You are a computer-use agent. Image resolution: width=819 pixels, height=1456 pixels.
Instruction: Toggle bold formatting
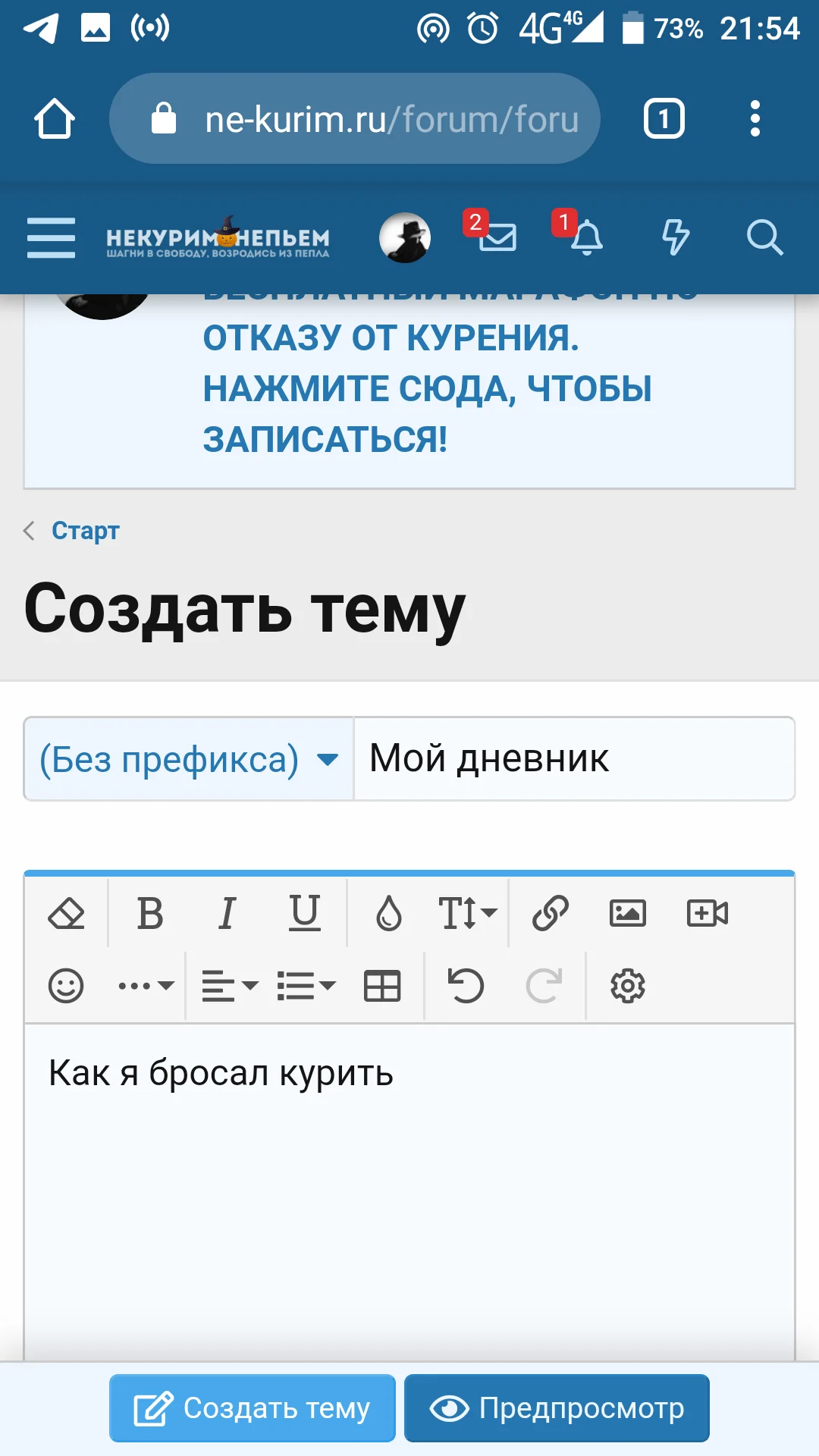tap(150, 913)
